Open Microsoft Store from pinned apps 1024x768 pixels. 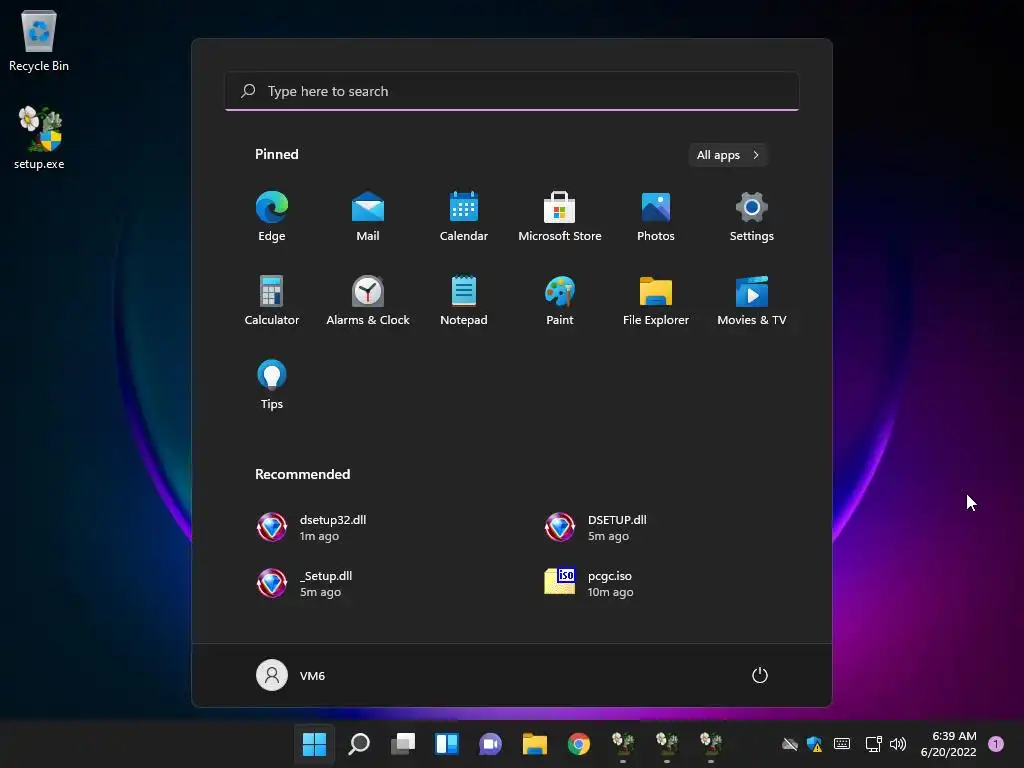[560, 216]
